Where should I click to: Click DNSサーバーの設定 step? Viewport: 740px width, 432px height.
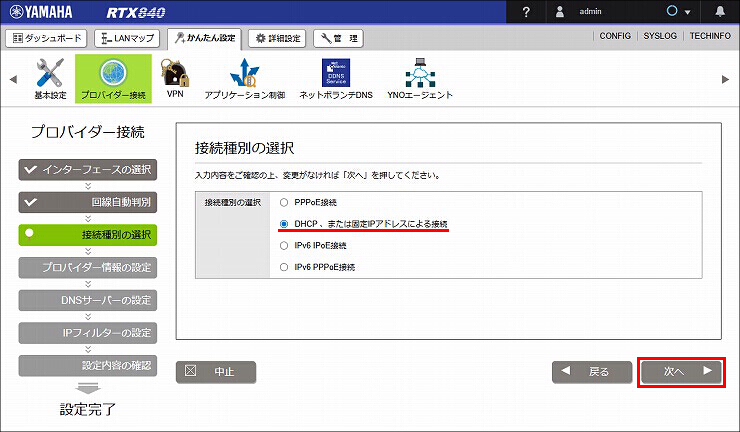pos(88,300)
